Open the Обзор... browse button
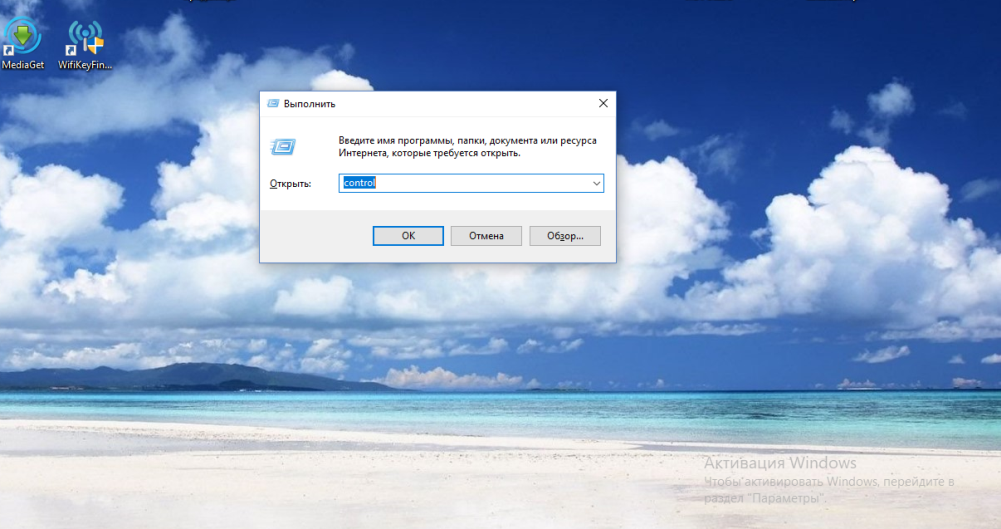 (x=565, y=235)
